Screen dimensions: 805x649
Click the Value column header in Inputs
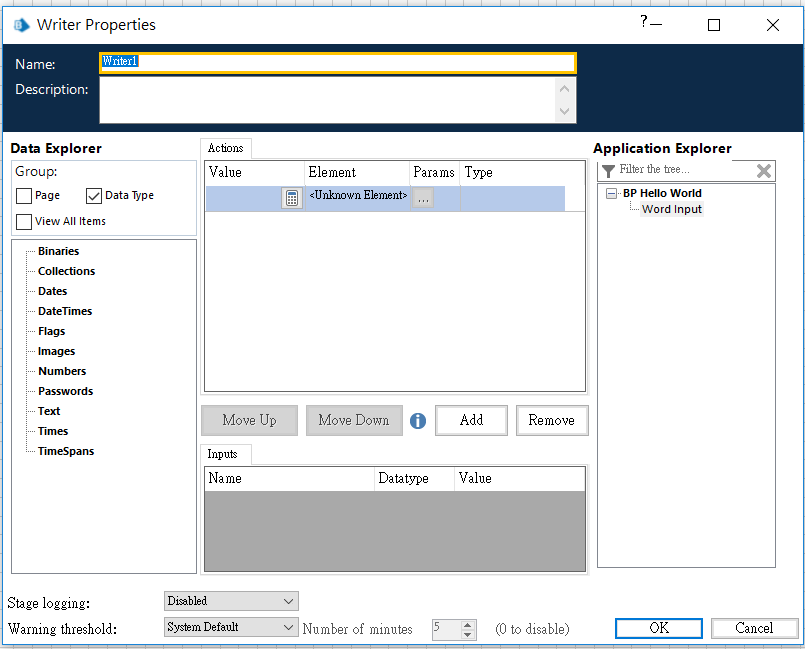pyautogui.click(x=519, y=479)
